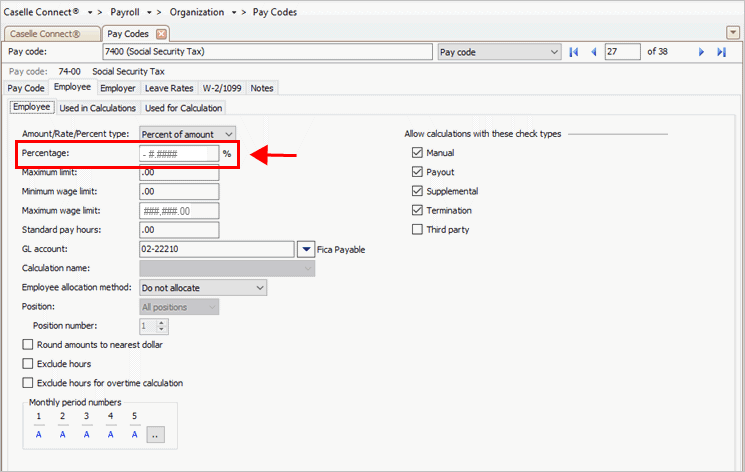
Task: Click the Minimum wage limit field
Action: tap(179, 192)
